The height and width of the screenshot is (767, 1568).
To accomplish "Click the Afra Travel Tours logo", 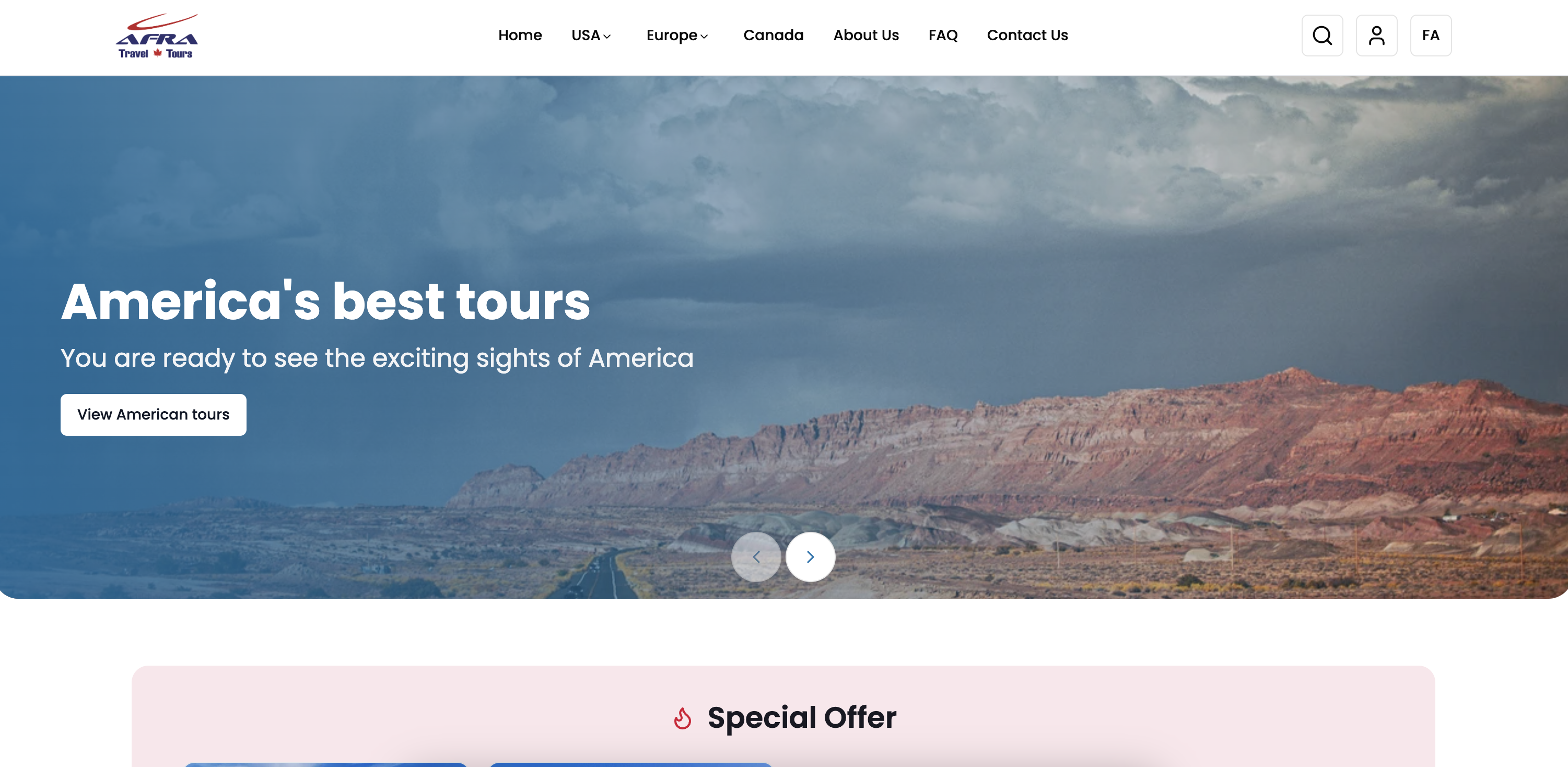I will [157, 37].
